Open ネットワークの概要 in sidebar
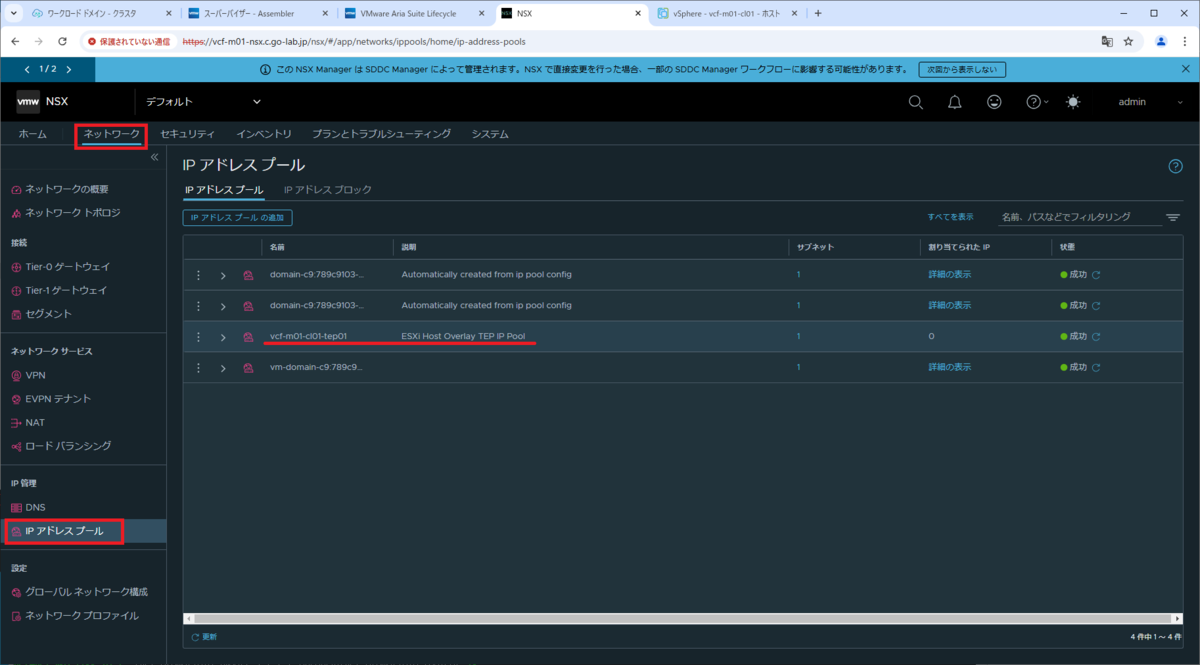The height and width of the screenshot is (665, 1200). pos(67,189)
